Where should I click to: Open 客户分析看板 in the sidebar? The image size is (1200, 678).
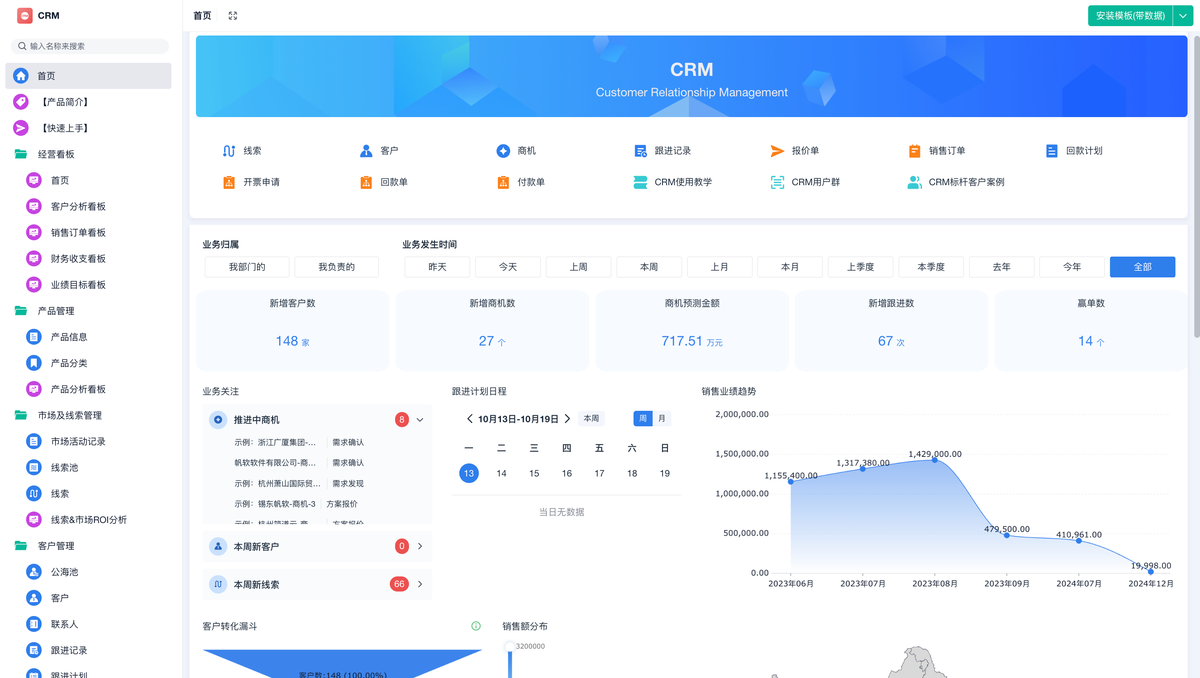(90, 206)
